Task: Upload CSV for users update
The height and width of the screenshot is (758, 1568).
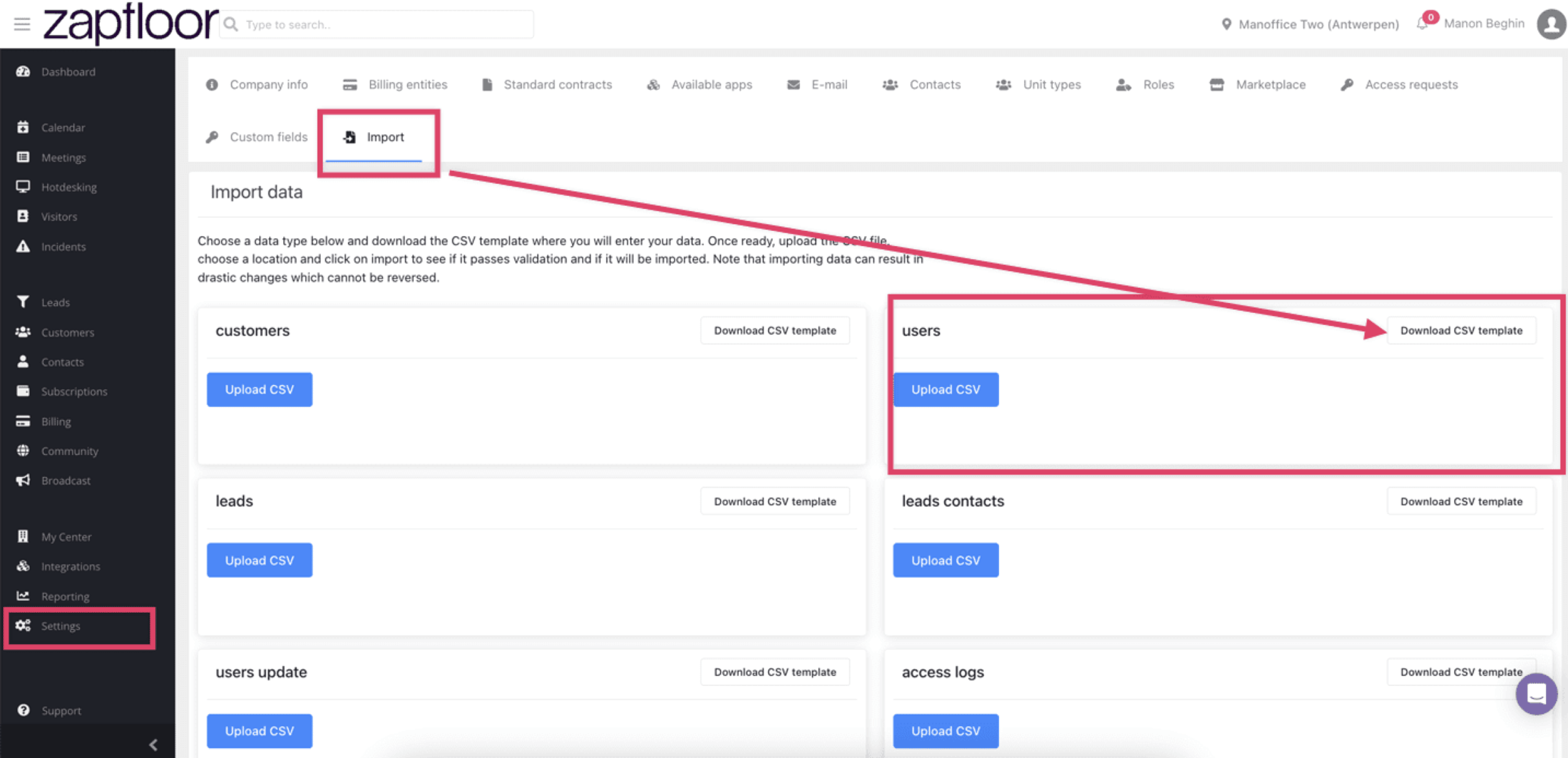Action: click(259, 731)
